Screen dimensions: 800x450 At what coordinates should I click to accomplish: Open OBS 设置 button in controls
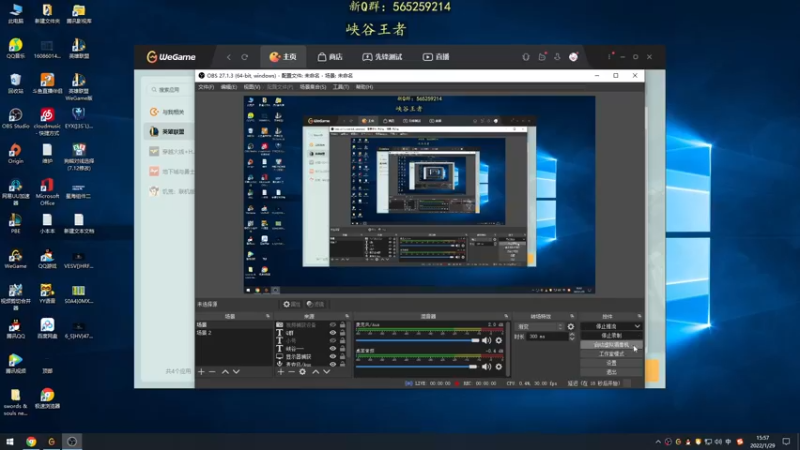pos(611,363)
